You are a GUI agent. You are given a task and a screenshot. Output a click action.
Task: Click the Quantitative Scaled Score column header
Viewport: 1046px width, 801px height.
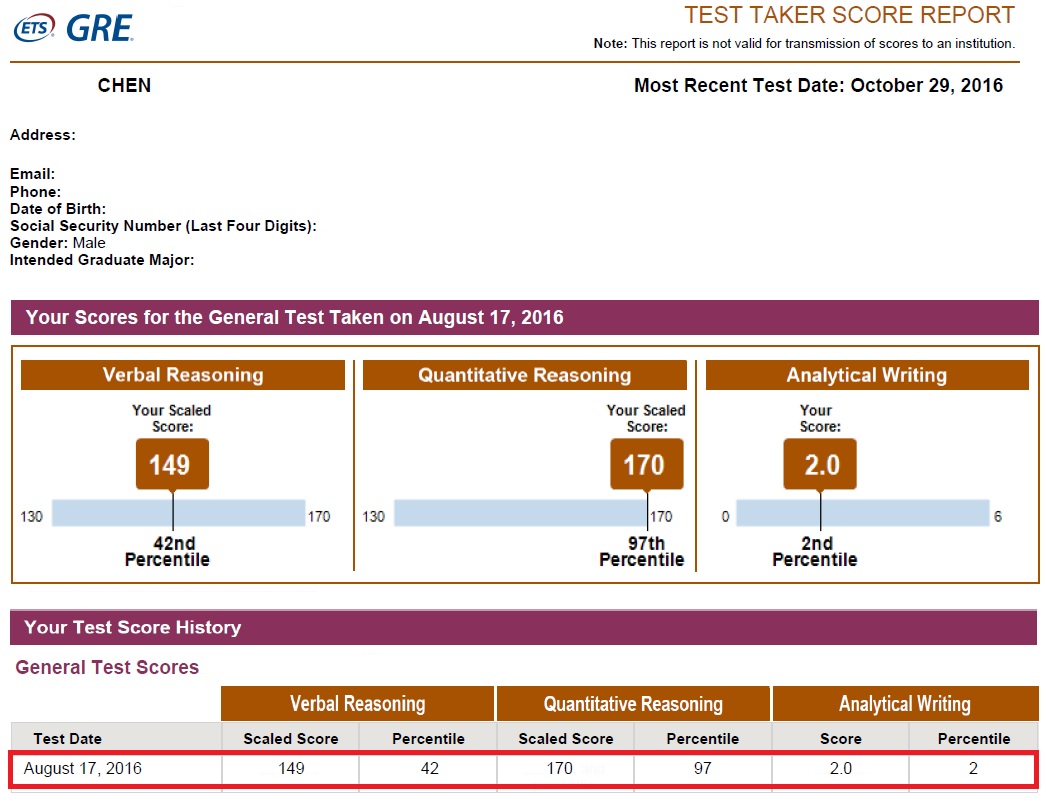tap(566, 739)
